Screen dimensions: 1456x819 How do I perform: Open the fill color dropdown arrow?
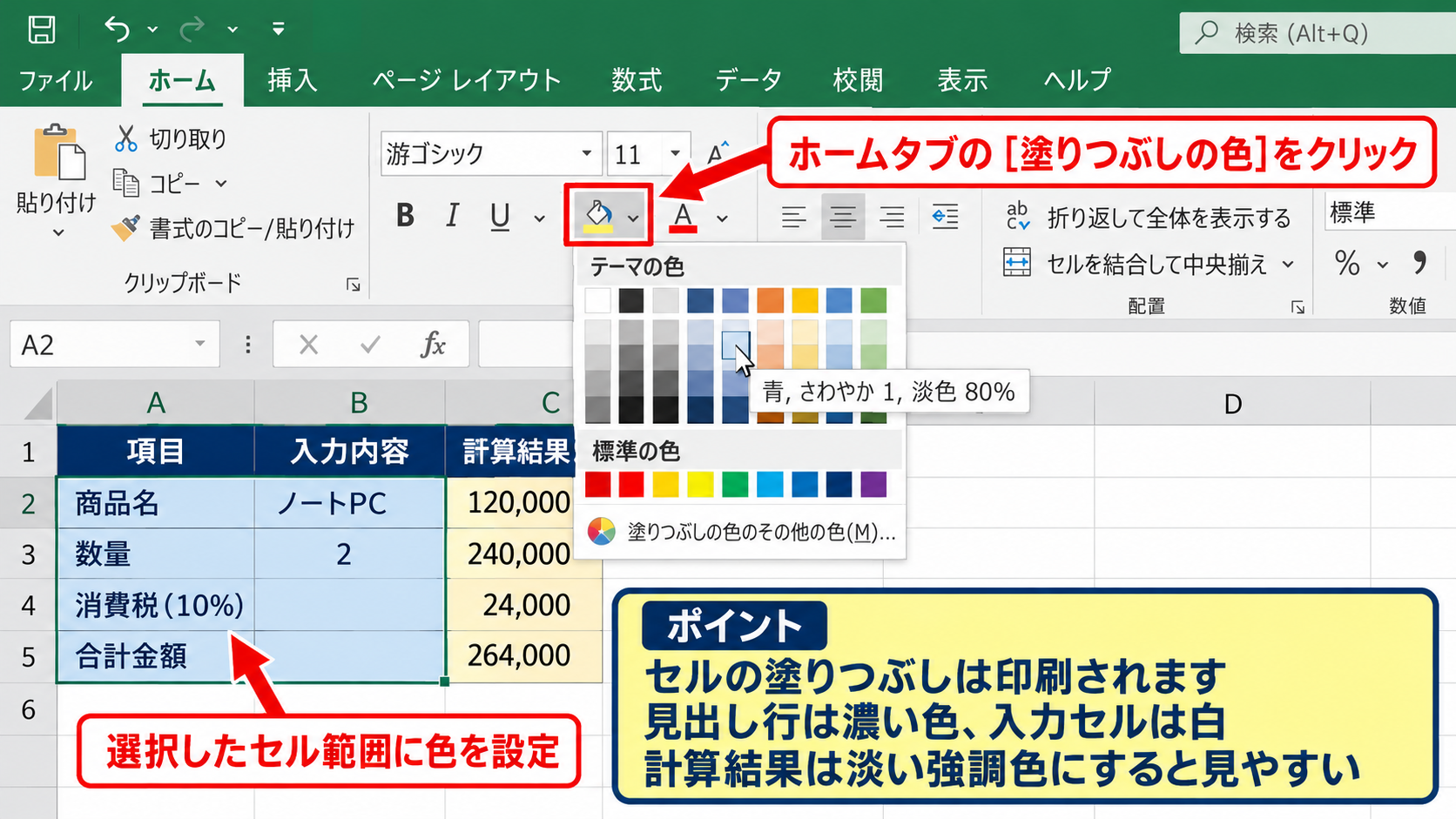pos(633,218)
